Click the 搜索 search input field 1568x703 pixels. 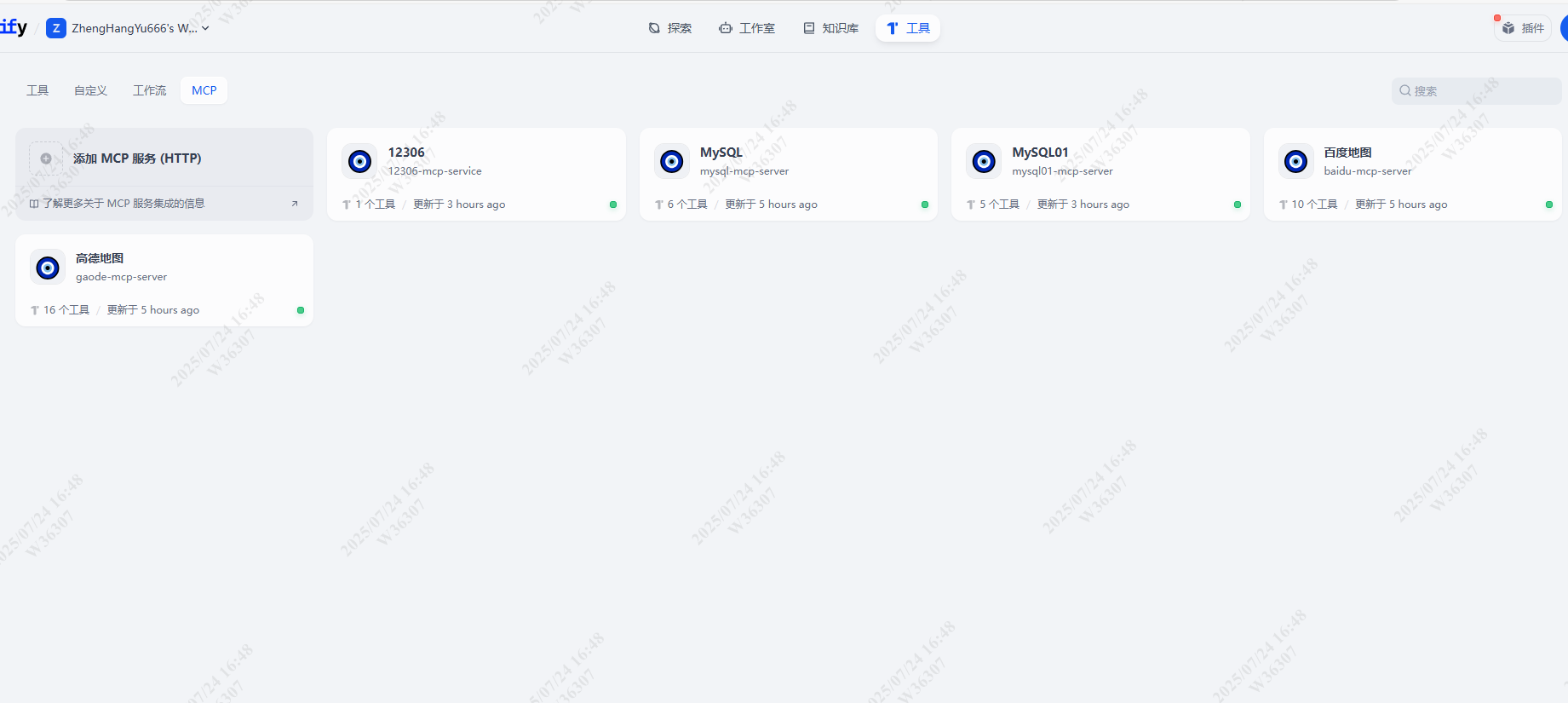[1482, 91]
